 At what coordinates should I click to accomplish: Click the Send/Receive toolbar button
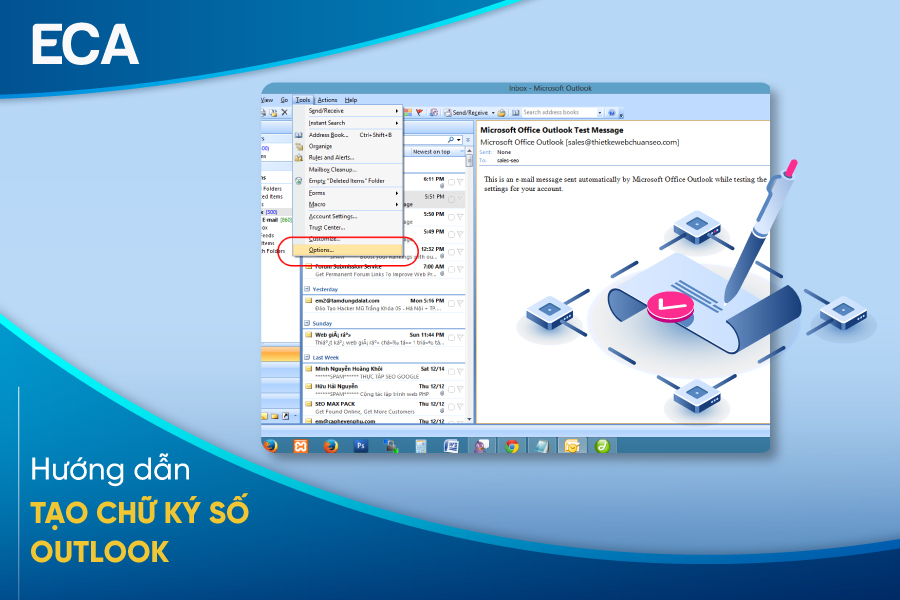point(465,113)
